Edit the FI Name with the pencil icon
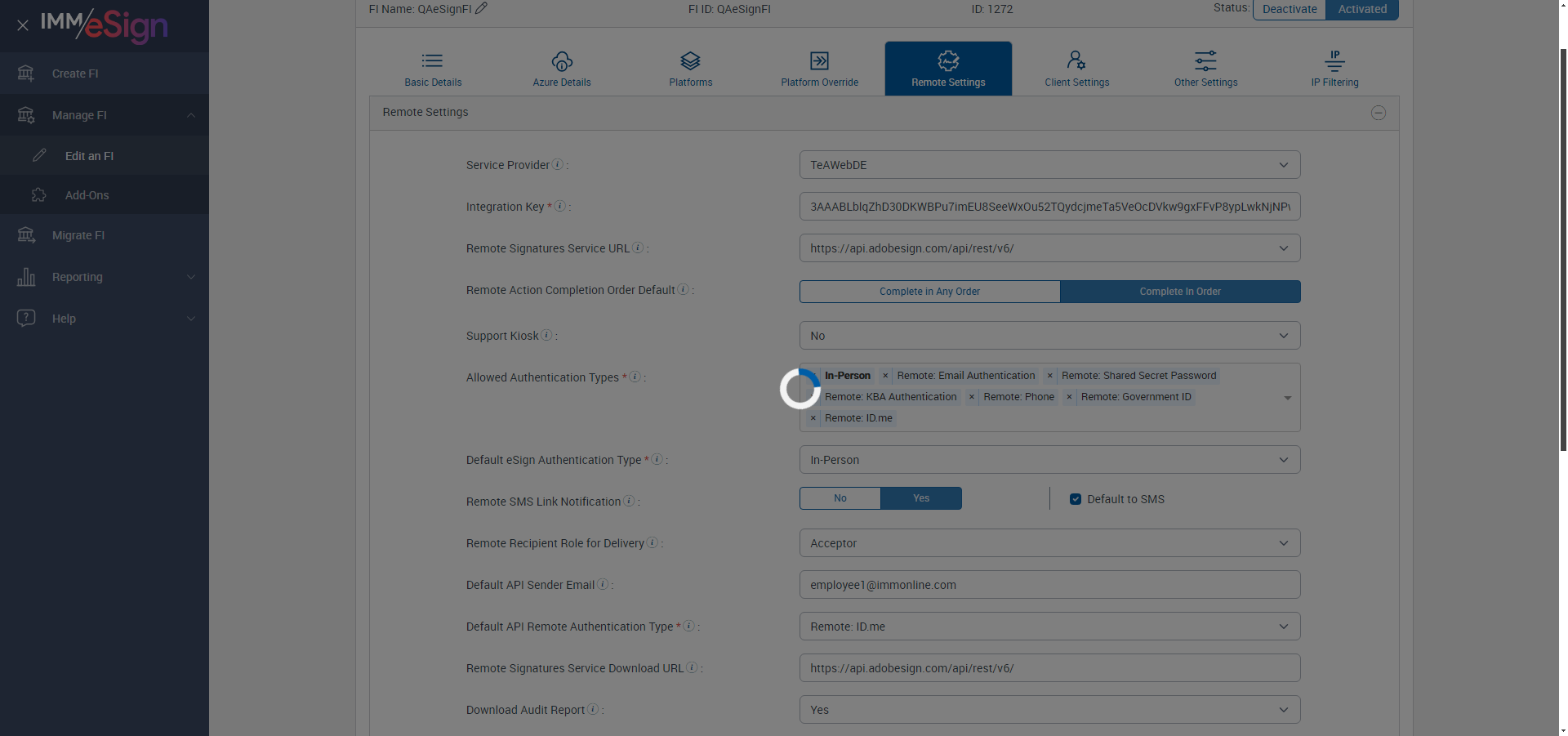Screen dimensions: 1568x736 click(x=482, y=8)
